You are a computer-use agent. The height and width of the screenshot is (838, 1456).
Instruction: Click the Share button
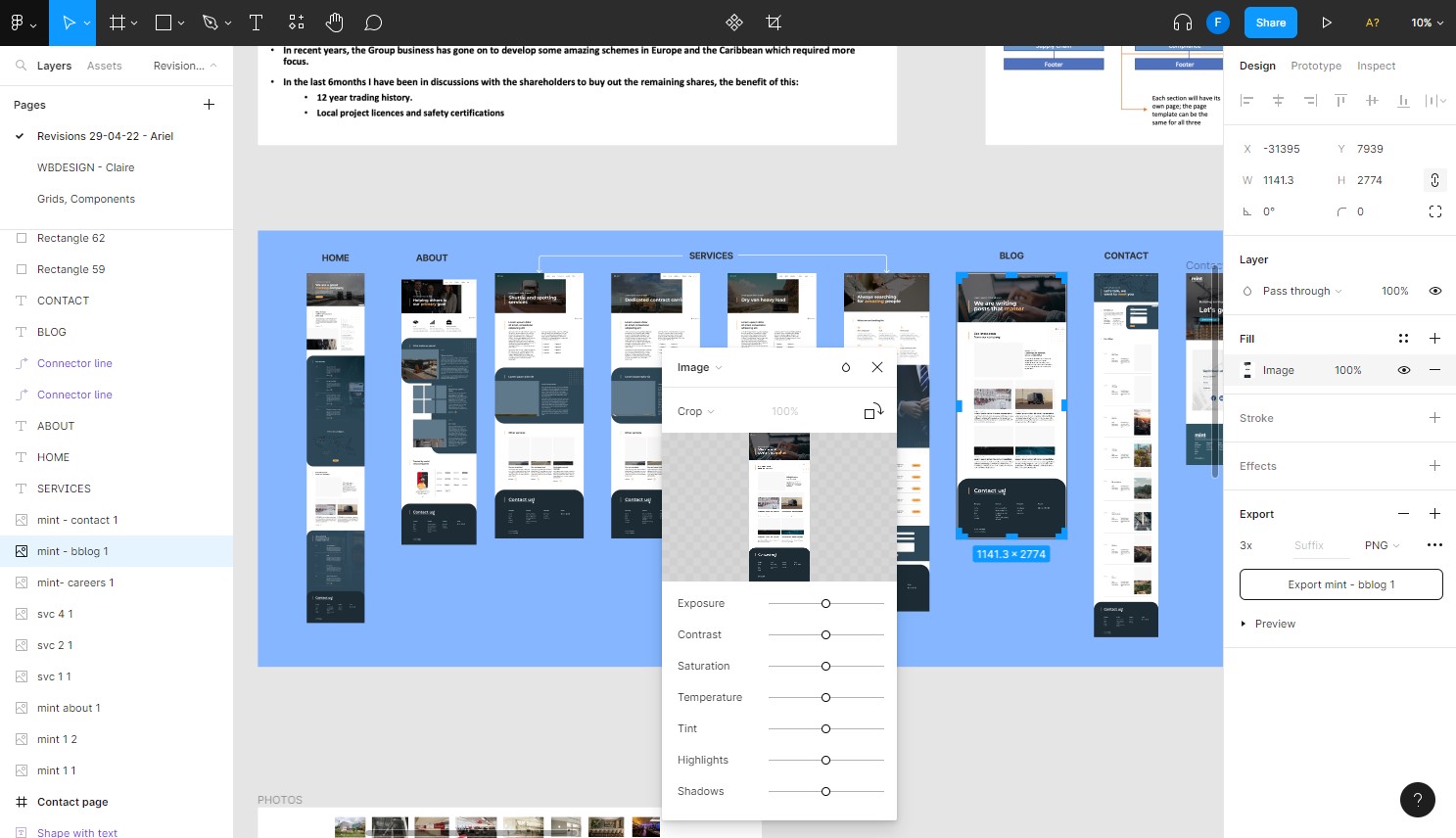tap(1270, 23)
